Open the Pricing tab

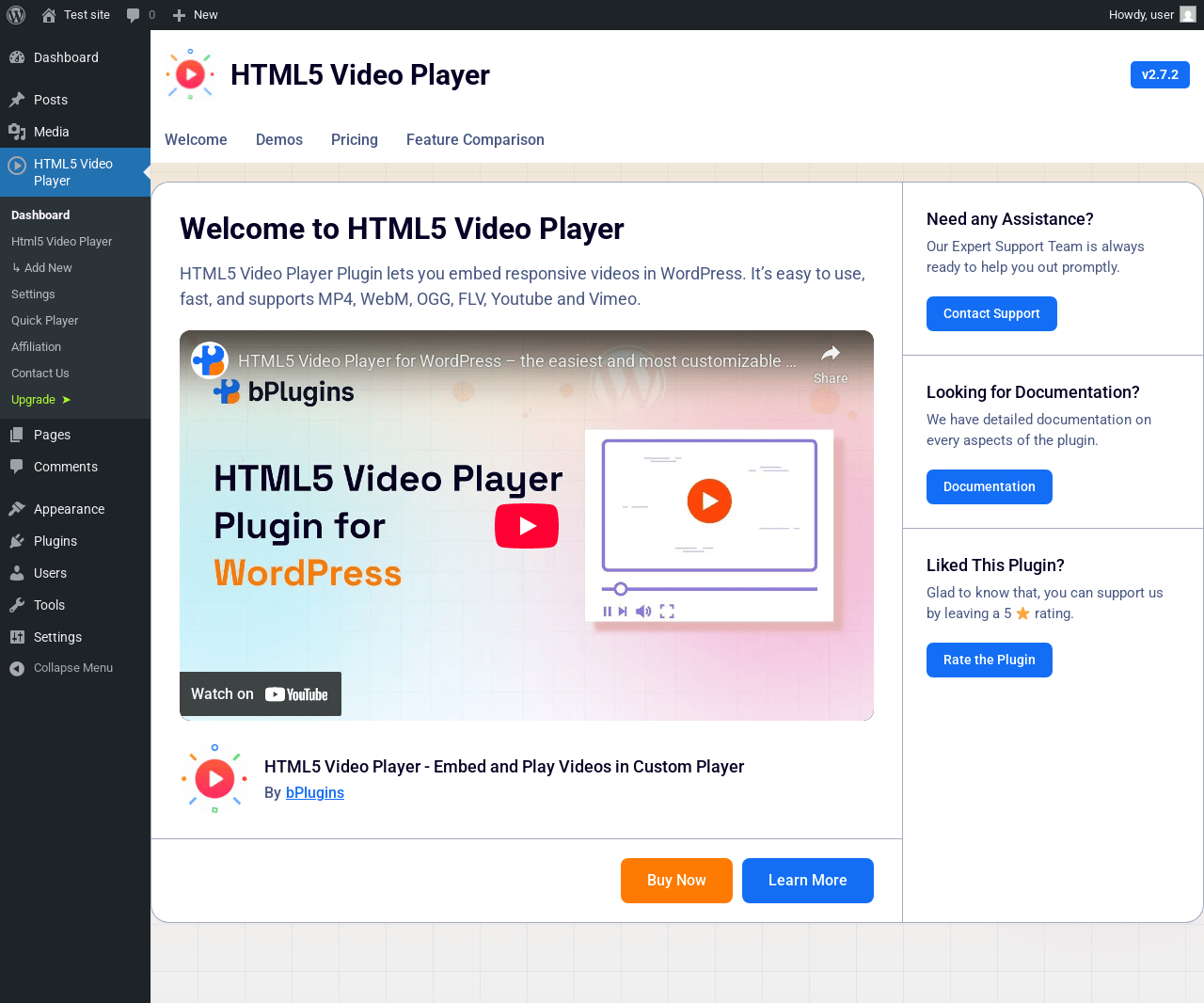pyautogui.click(x=355, y=139)
